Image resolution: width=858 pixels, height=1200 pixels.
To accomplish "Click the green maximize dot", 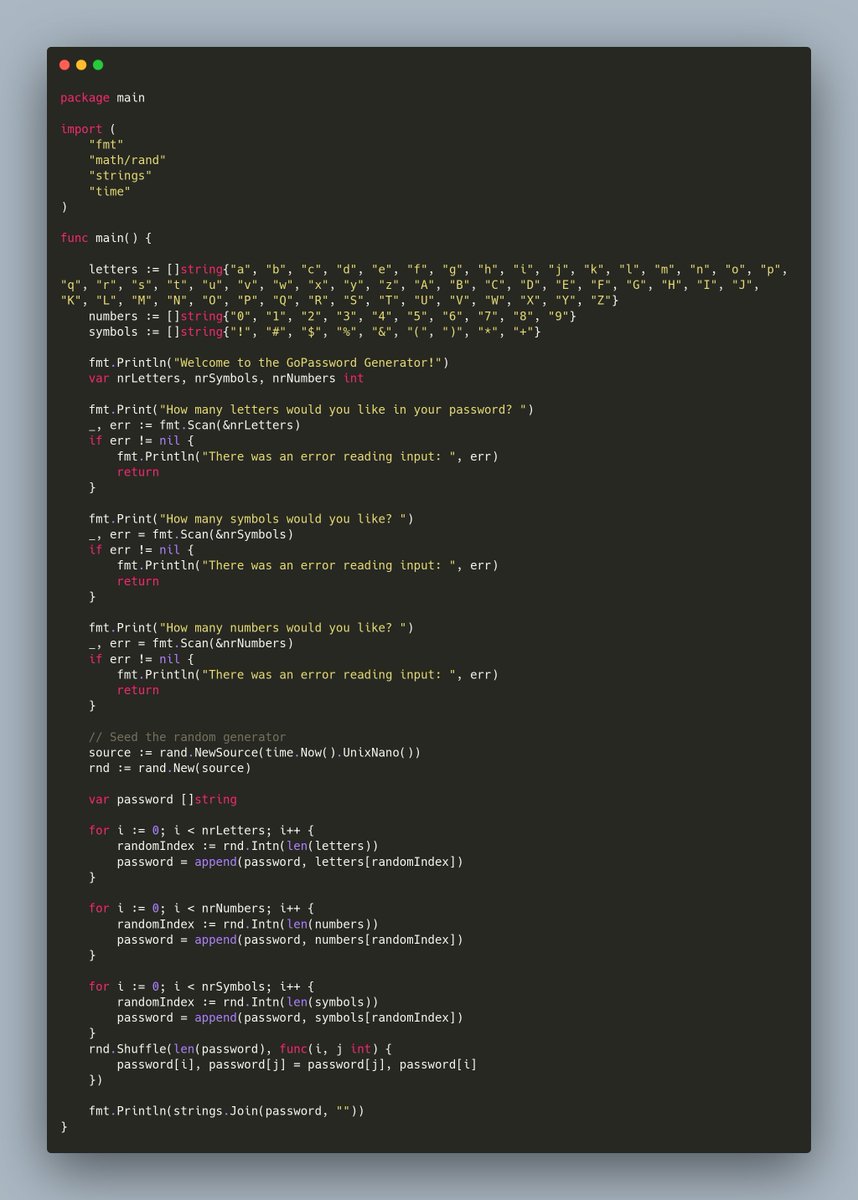I will click(98, 65).
